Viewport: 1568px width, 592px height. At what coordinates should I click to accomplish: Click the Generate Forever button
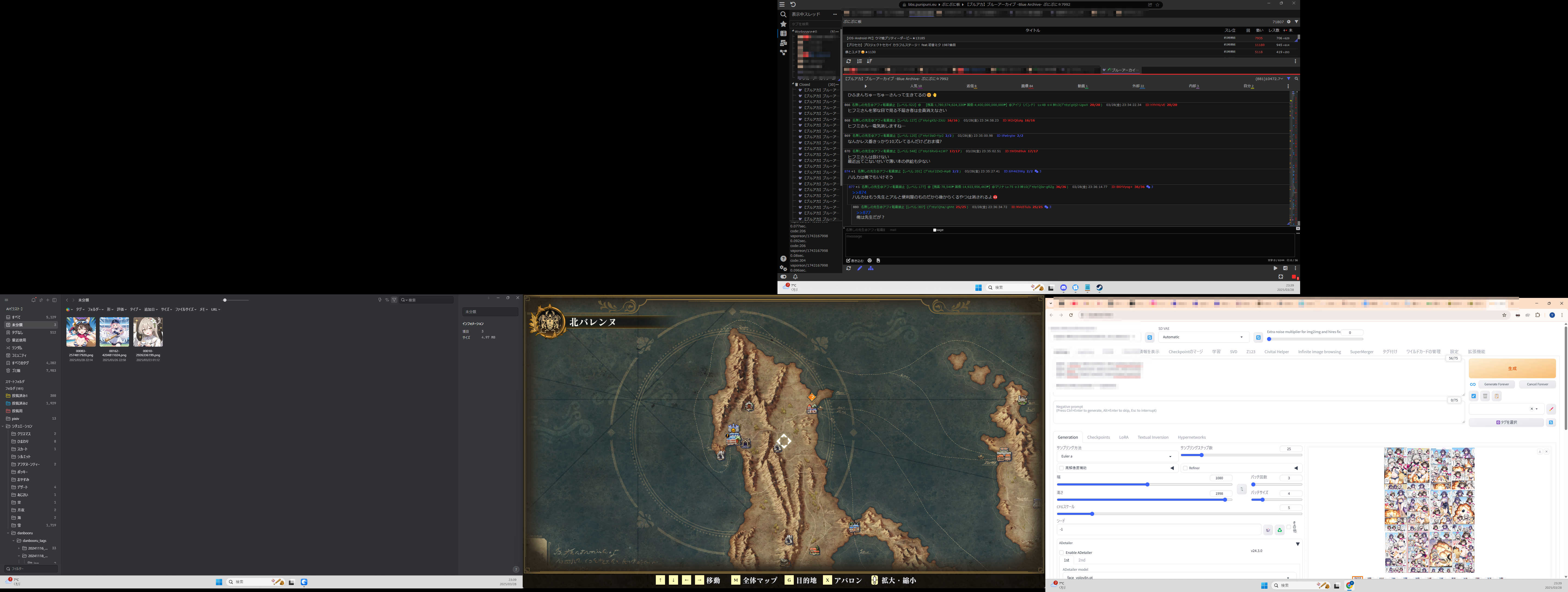[1496, 384]
